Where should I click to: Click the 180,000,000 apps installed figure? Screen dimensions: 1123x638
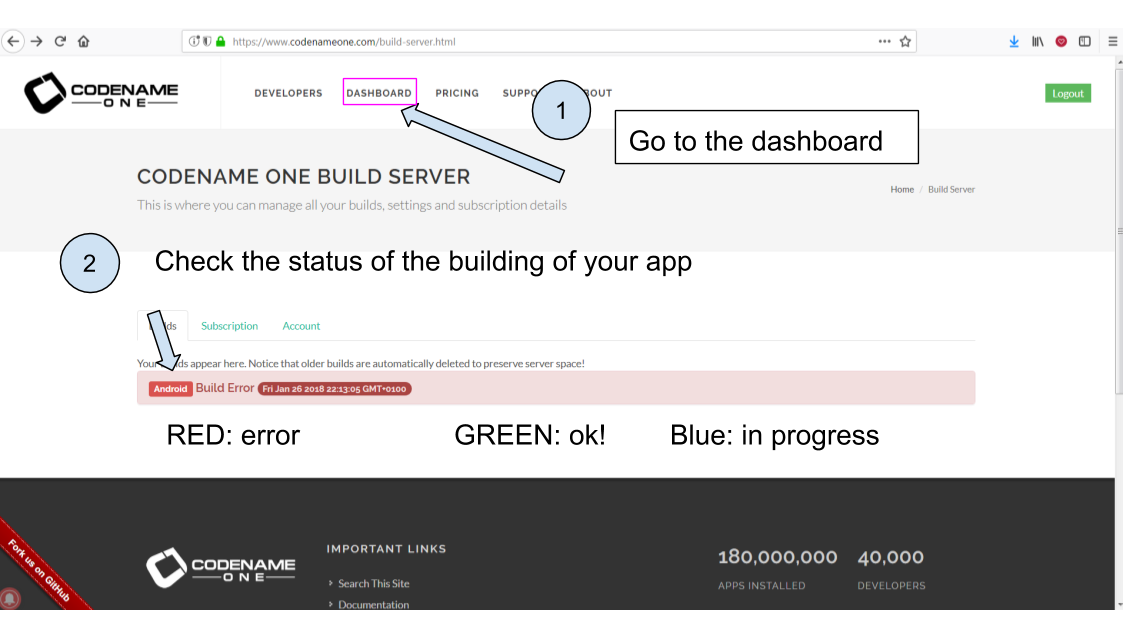(x=777, y=557)
